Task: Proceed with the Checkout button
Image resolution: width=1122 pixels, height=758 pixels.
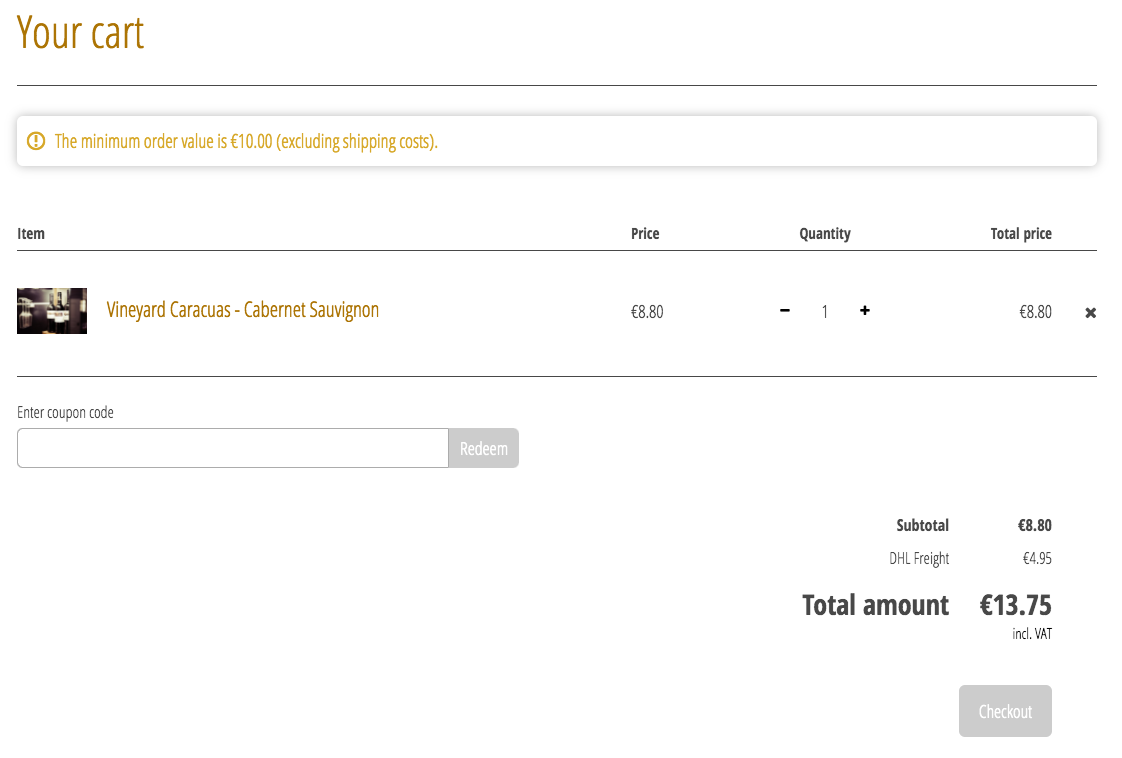Action: click(x=1005, y=711)
